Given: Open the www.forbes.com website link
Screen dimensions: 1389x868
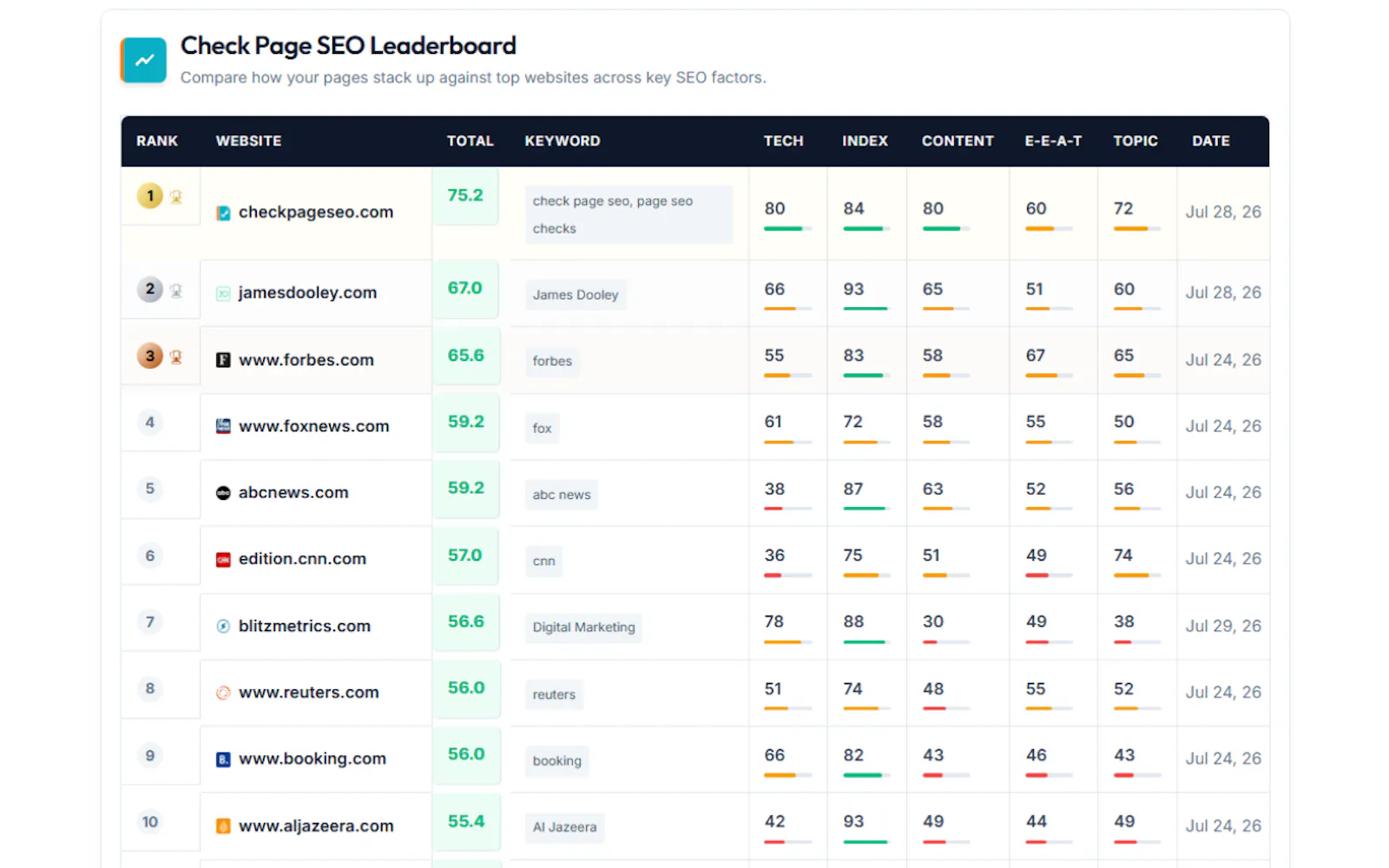Looking at the screenshot, I should (x=306, y=360).
